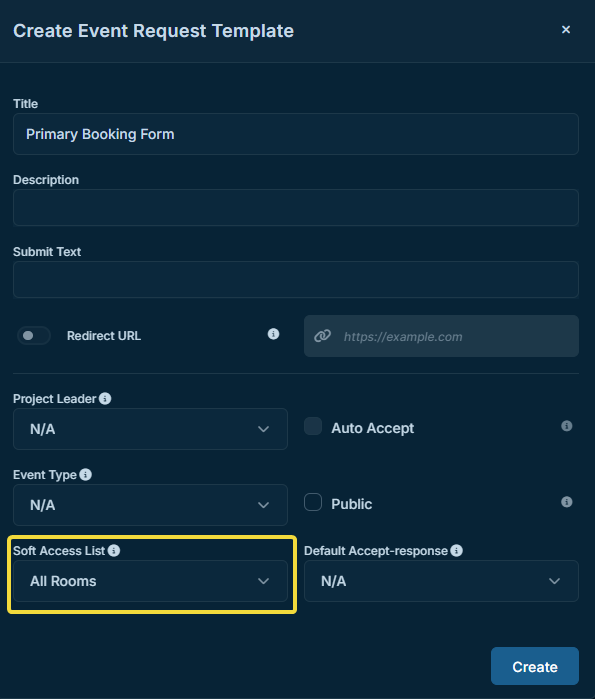Toggle the Redirect URL switch
Viewport: 595px width, 699px height.
click(34, 336)
